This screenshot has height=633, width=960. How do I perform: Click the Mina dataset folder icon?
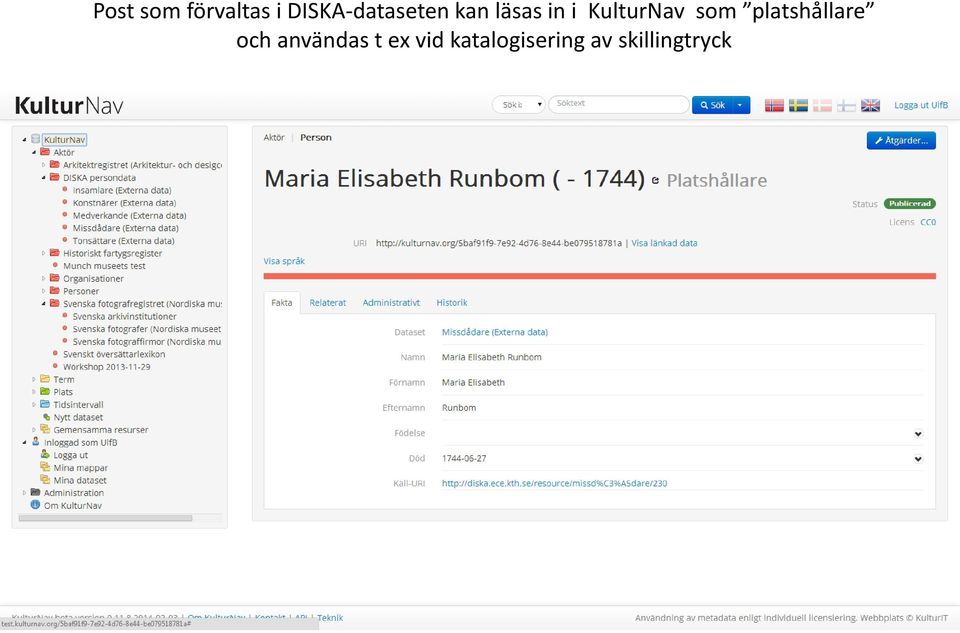tap(45, 479)
